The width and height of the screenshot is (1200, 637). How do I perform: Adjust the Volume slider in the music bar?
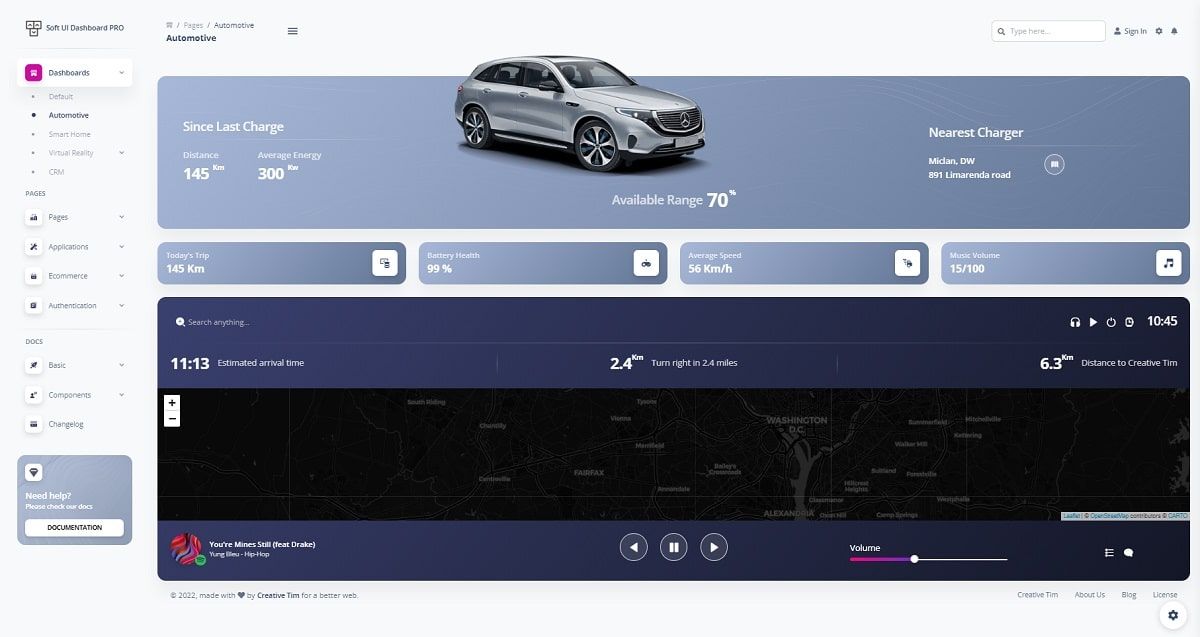click(x=913, y=559)
